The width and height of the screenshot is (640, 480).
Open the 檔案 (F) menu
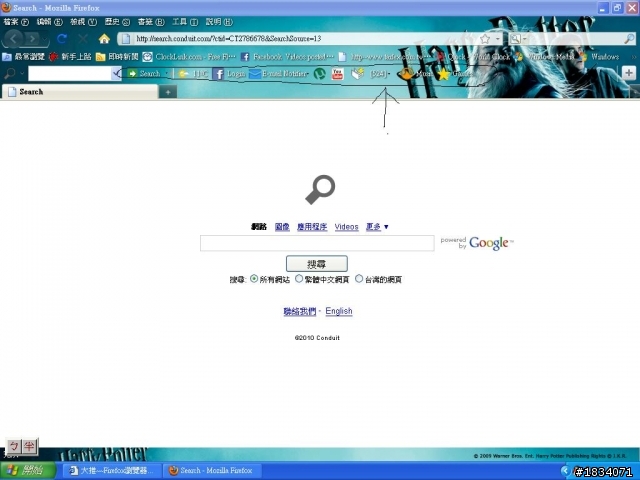coord(16,22)
